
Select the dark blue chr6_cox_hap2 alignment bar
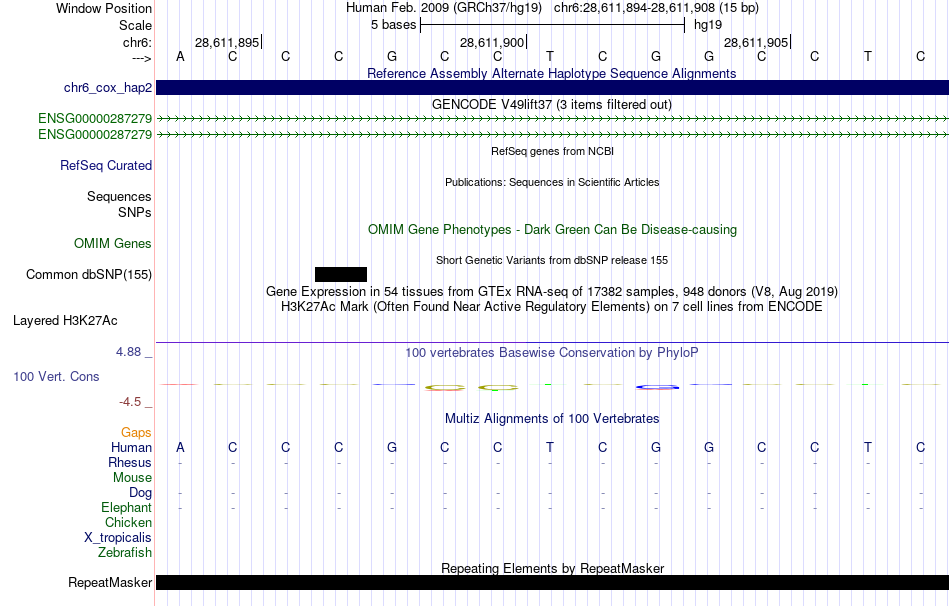(552, 87)
